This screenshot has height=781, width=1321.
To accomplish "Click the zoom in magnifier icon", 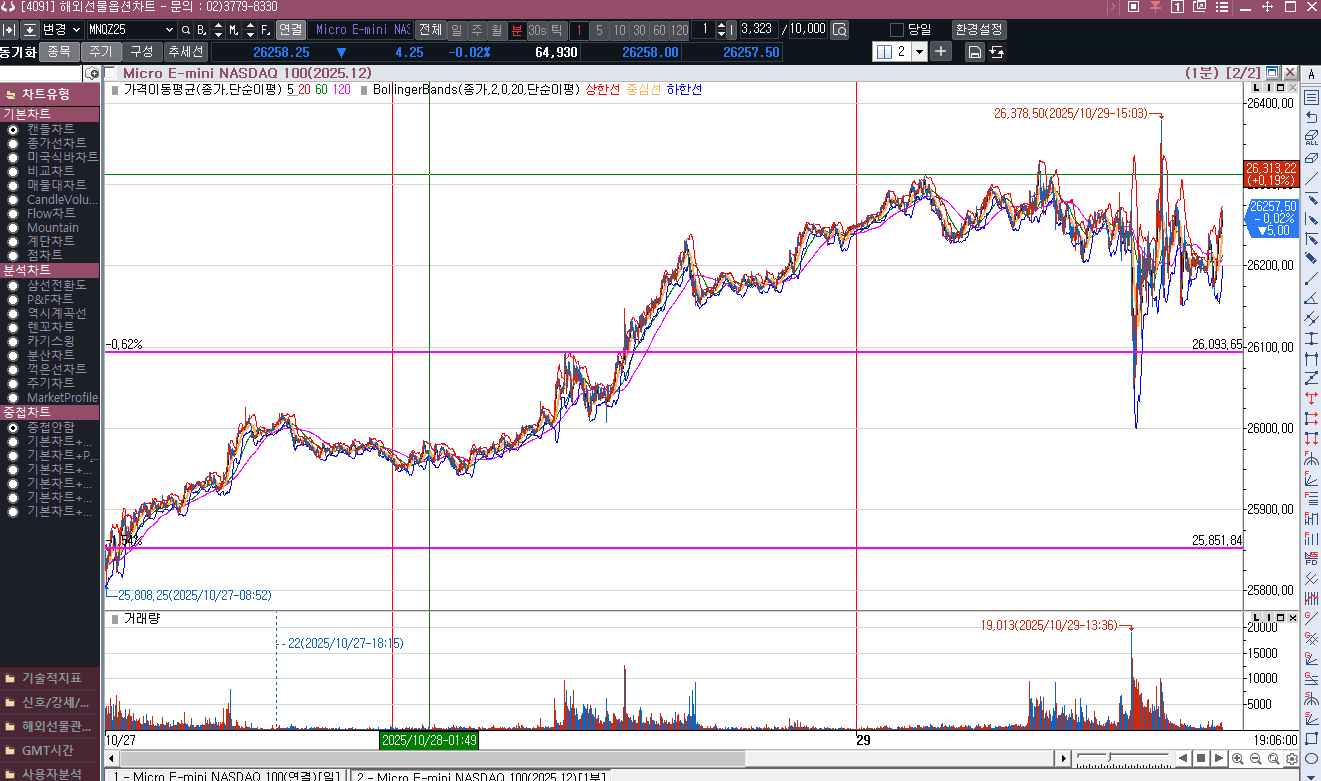I will click(x=1239, y=758).
